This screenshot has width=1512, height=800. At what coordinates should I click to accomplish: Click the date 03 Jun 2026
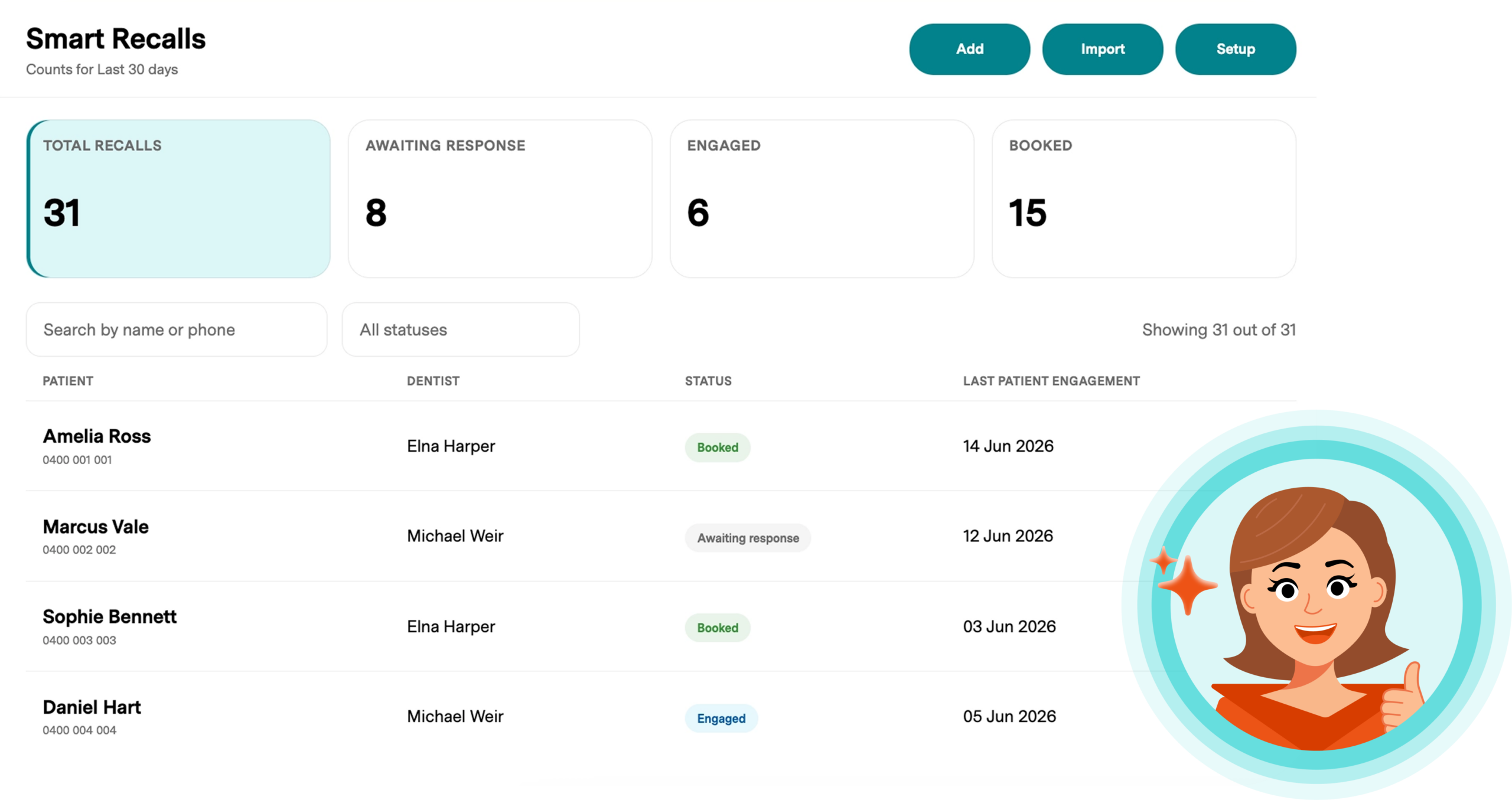(x=1009, y=626)
